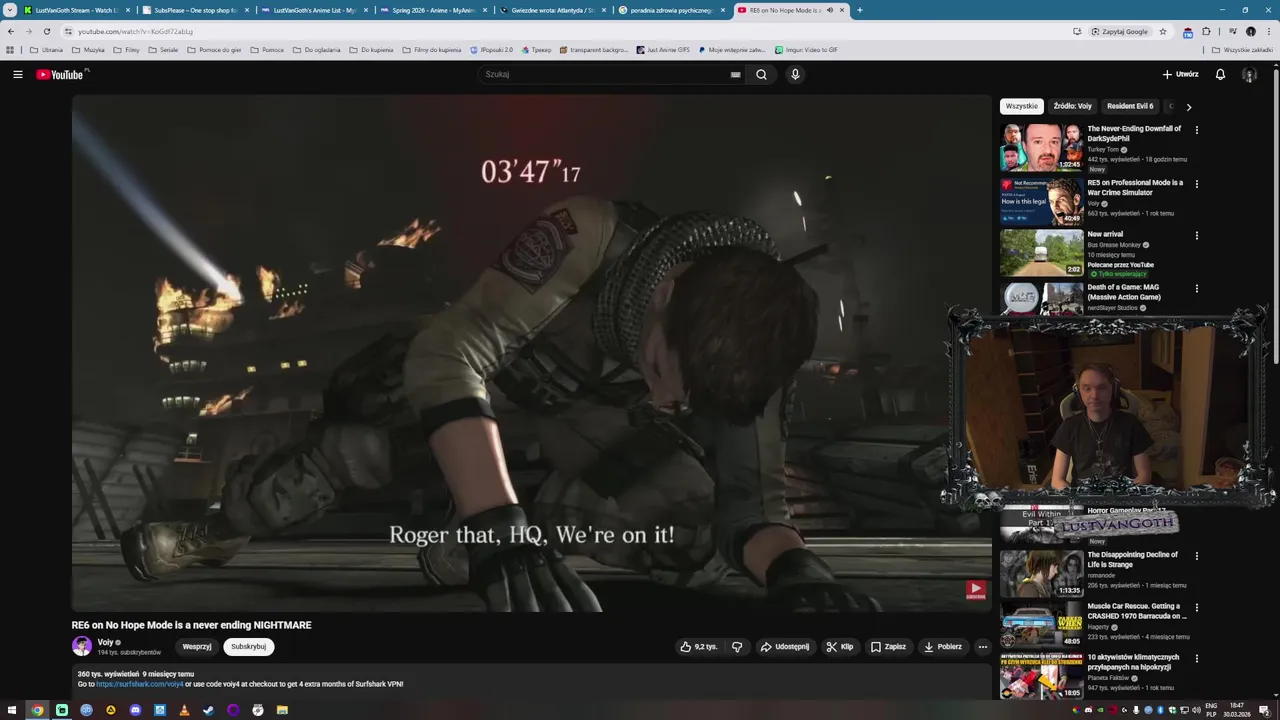The width and height of the screenshot is (1280, 720).
Task: Open options for Death of a Game: MAG video
Action: point(1196,288)
